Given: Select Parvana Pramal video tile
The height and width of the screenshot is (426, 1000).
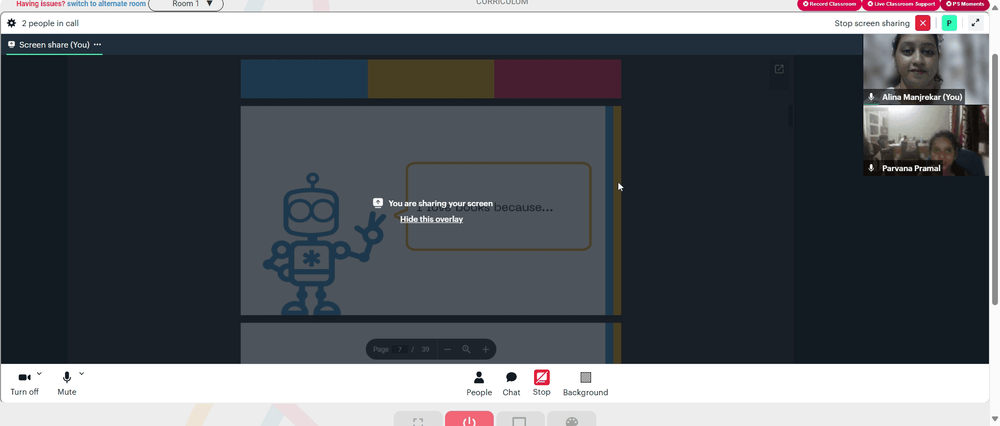Looking at the screenshot, I should coord(926,140).
